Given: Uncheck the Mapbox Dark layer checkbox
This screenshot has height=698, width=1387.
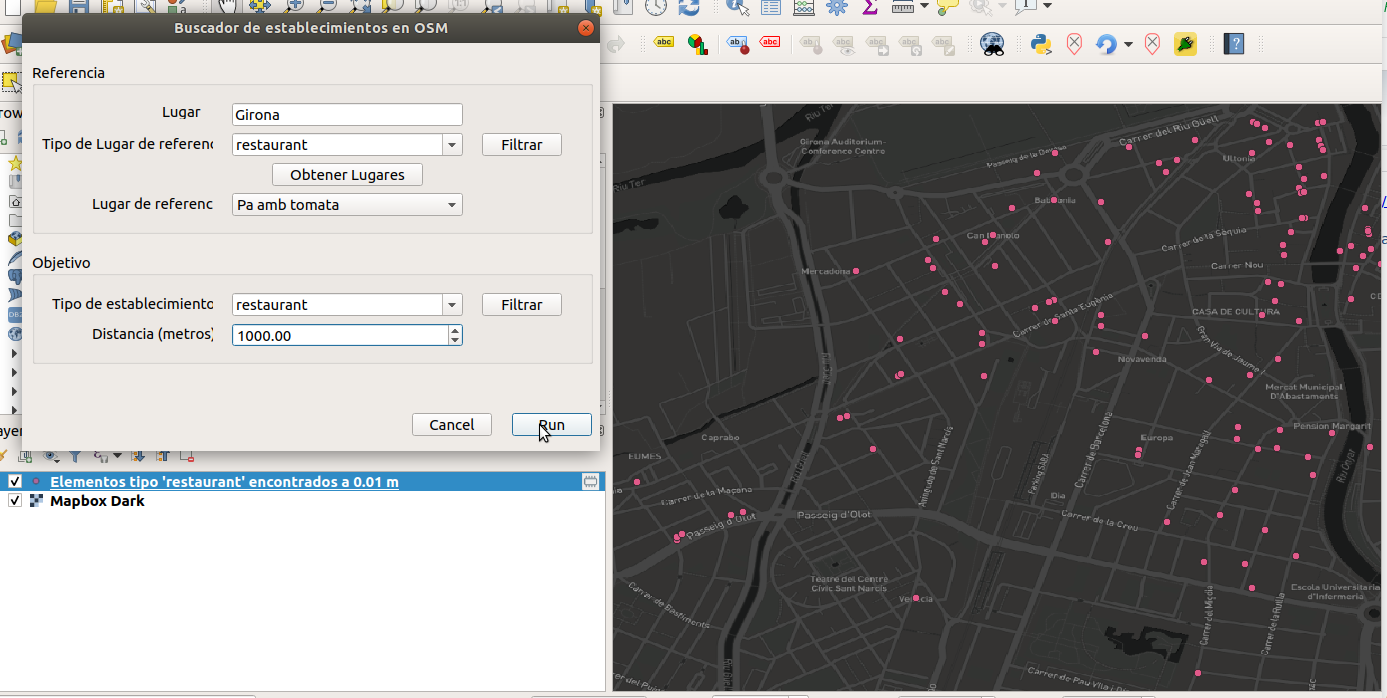Looking at the screenshot, I should pyautogui.click(x=15, y=501).
